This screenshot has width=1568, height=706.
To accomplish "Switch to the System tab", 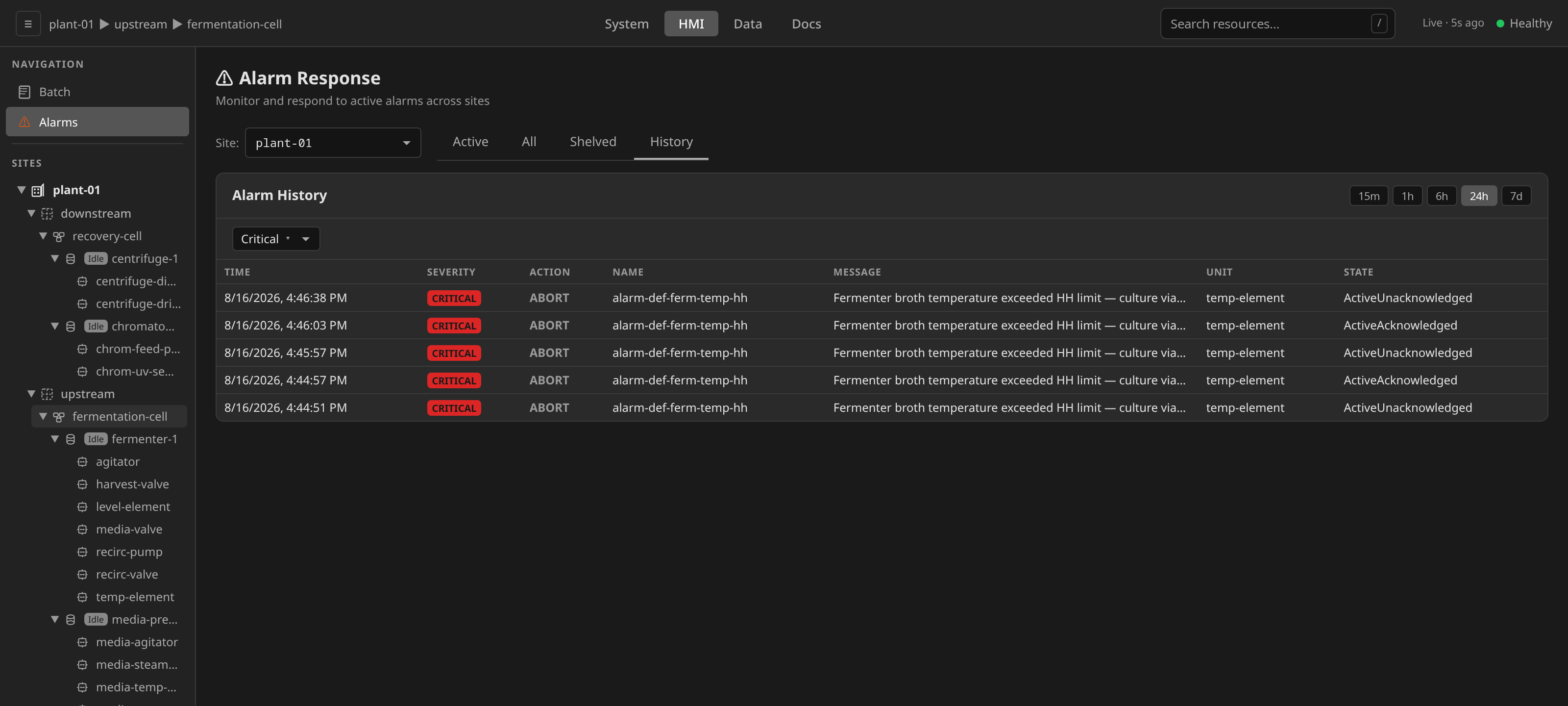I will click(x=626, y=24).
